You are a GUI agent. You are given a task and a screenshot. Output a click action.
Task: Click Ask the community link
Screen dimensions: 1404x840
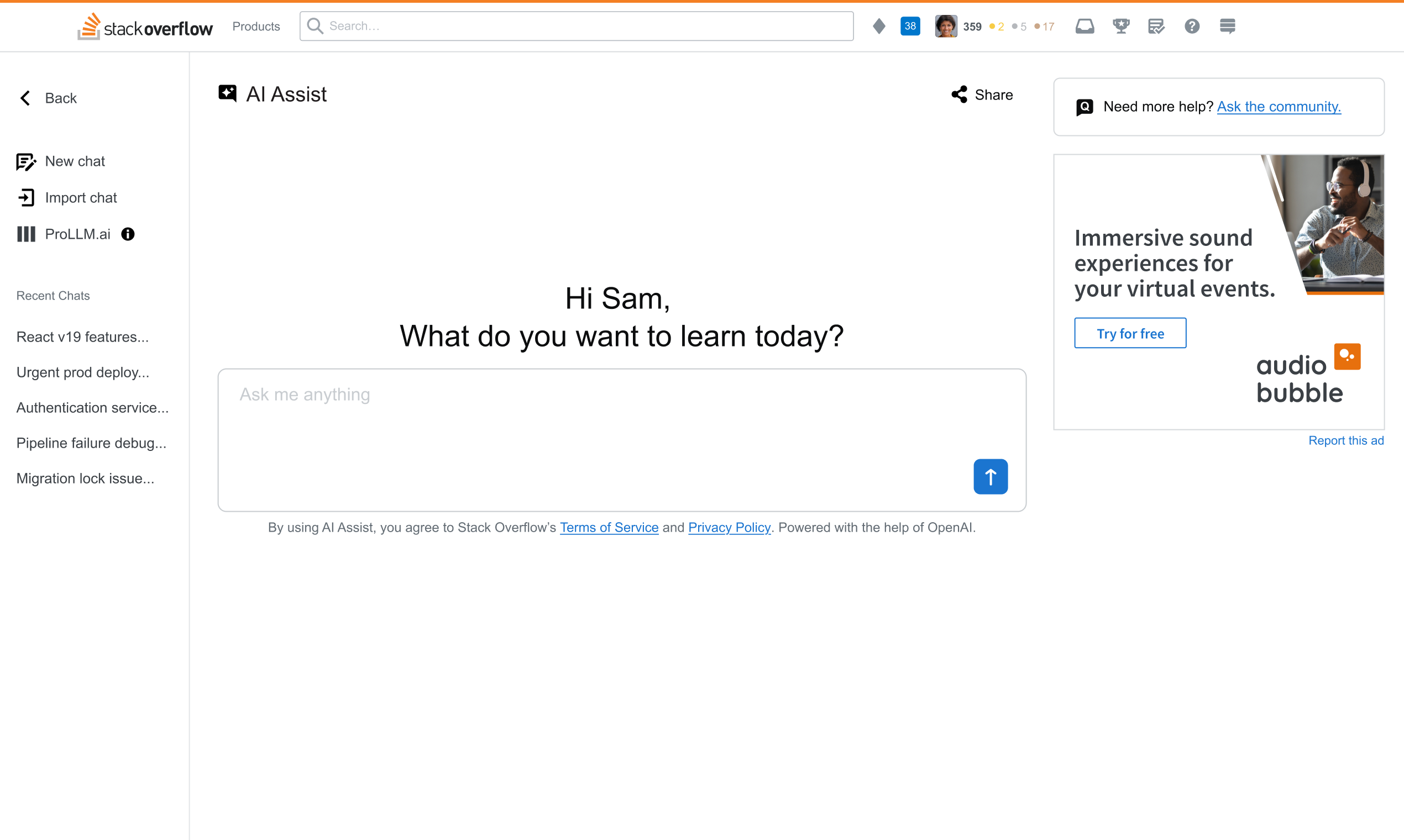click(1279, 107)
